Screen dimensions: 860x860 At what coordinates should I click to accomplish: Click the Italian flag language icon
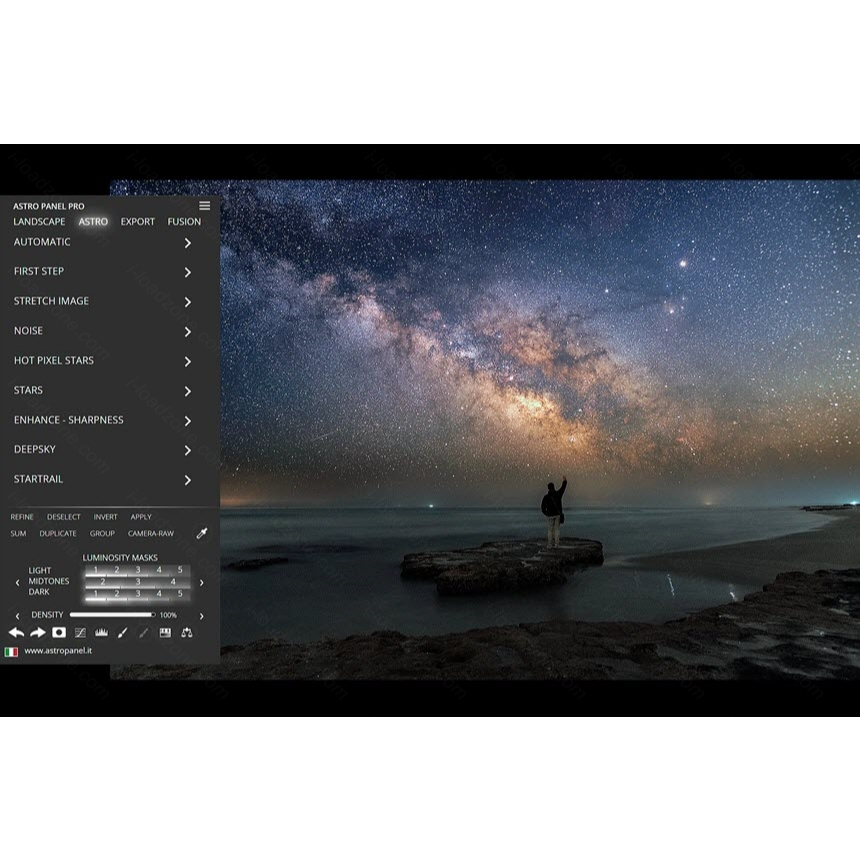[x=11, y=652]
